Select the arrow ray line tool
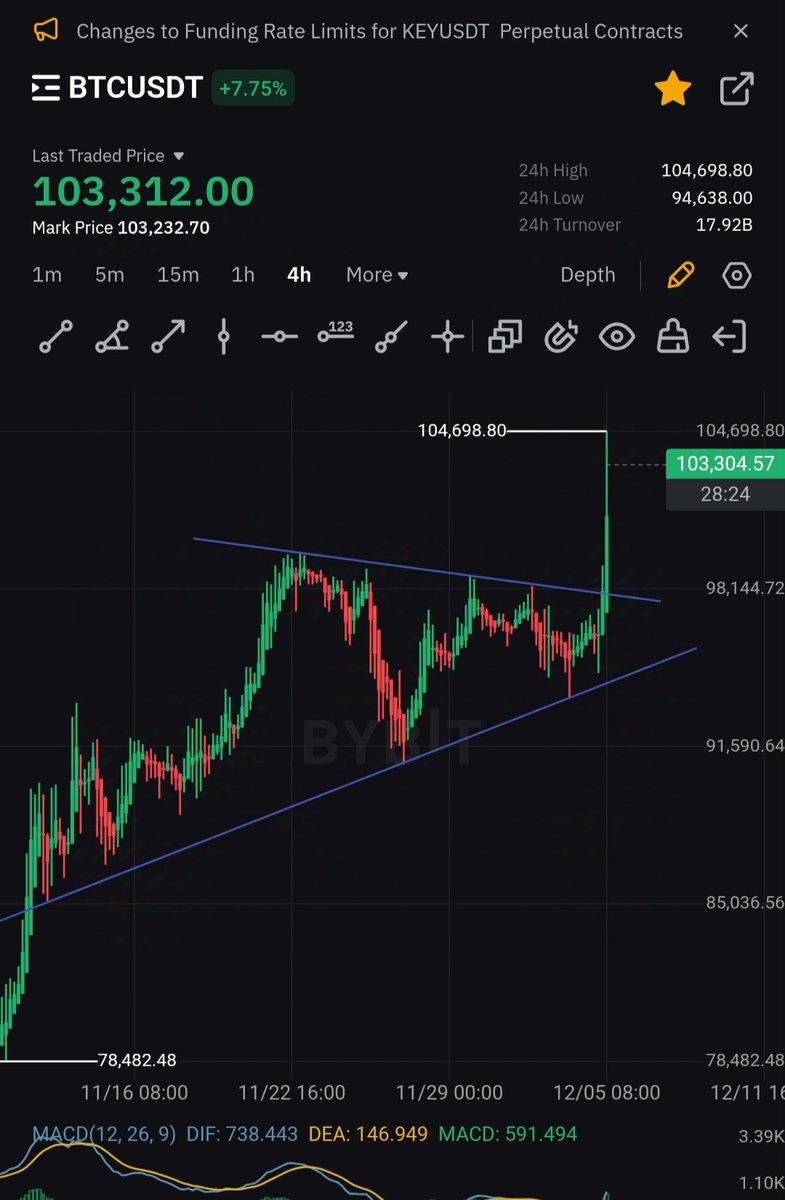 [168, 337]
